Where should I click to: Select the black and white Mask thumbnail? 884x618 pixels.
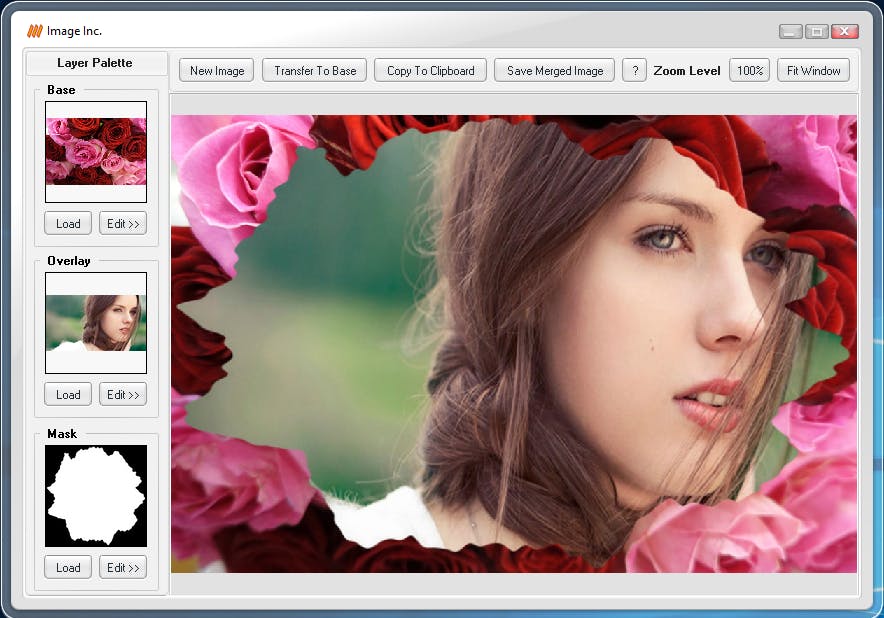pyautogui.click(x=96, y=496)
